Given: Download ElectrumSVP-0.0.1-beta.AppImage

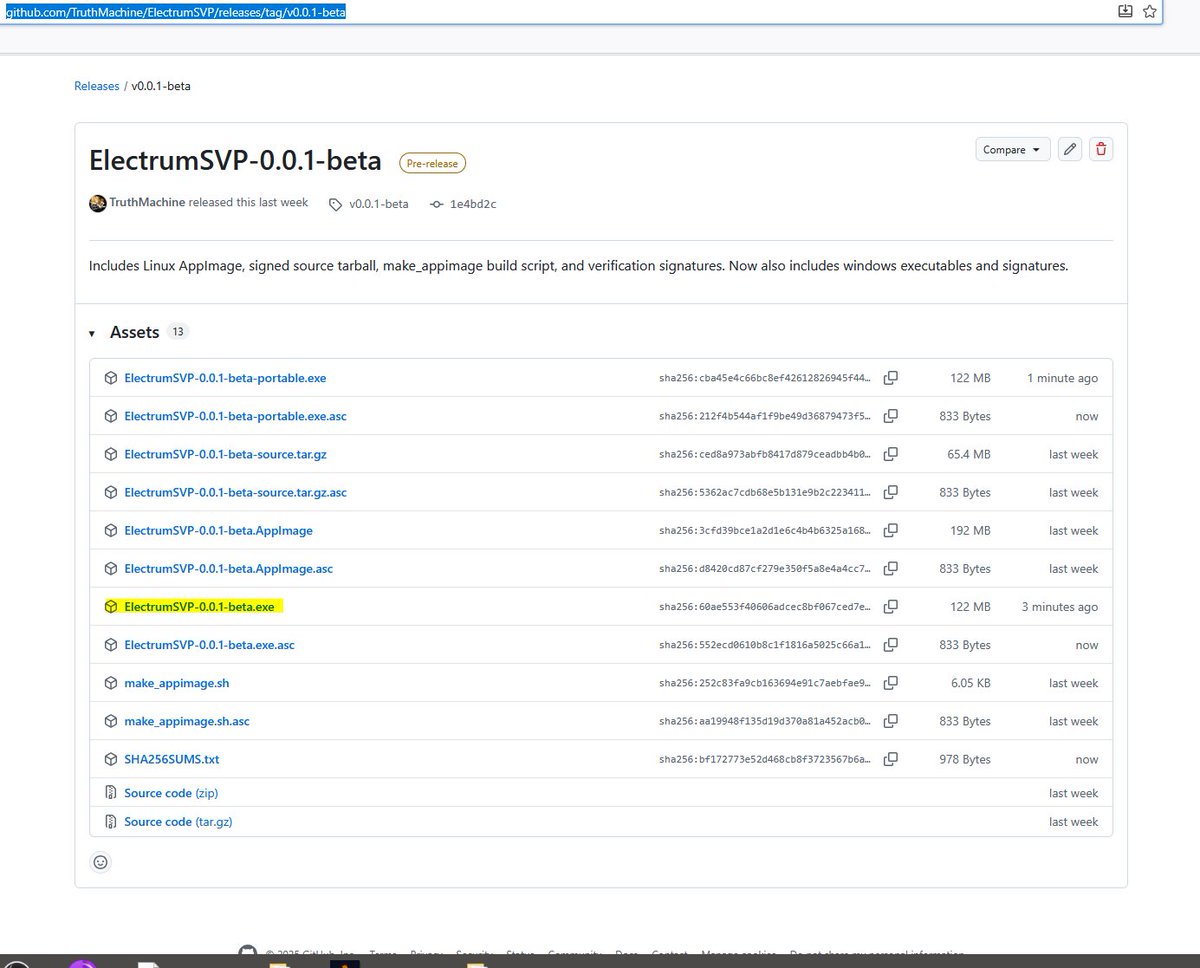Looking at the screenshot, I should point(218,530).
